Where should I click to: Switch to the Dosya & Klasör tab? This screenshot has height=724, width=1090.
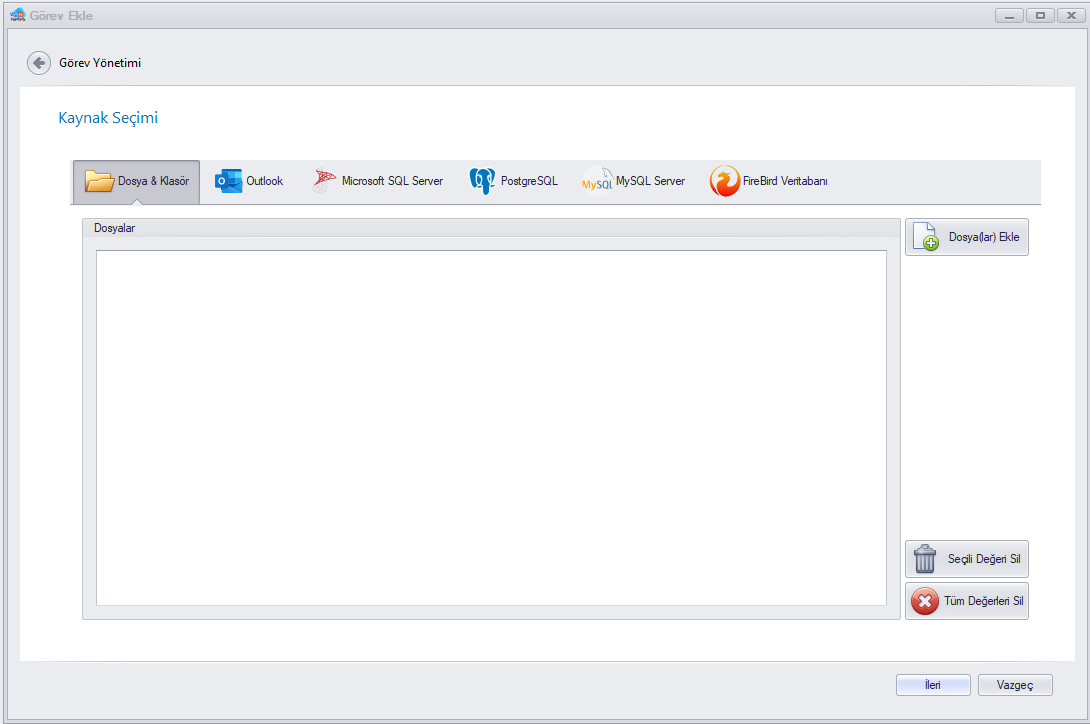coord(137,182)
